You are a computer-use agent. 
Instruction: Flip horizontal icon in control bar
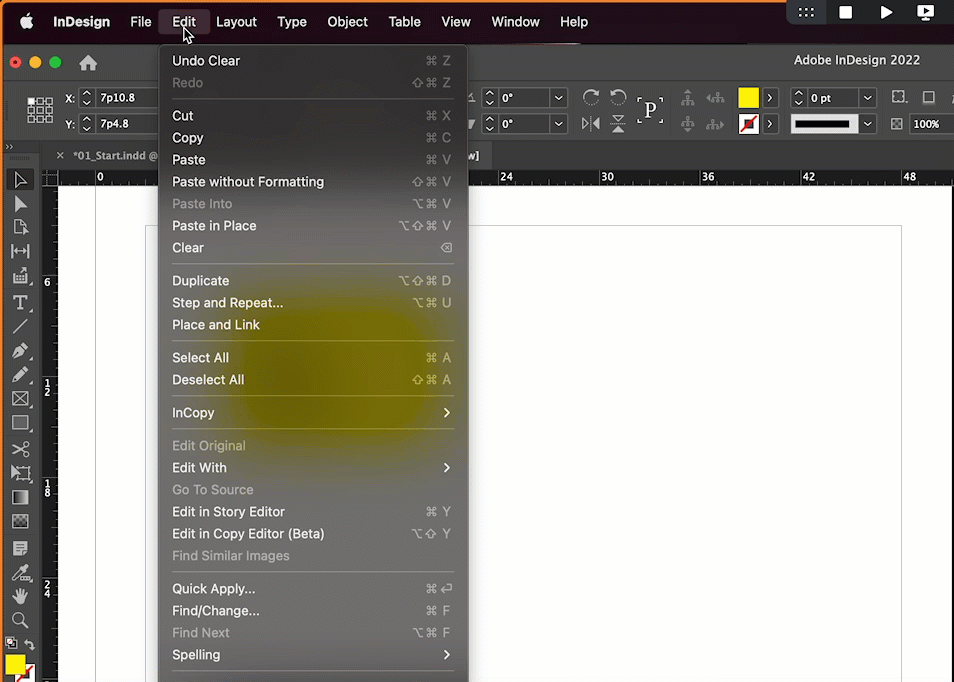pyautogui.click(x=590, y=124)
